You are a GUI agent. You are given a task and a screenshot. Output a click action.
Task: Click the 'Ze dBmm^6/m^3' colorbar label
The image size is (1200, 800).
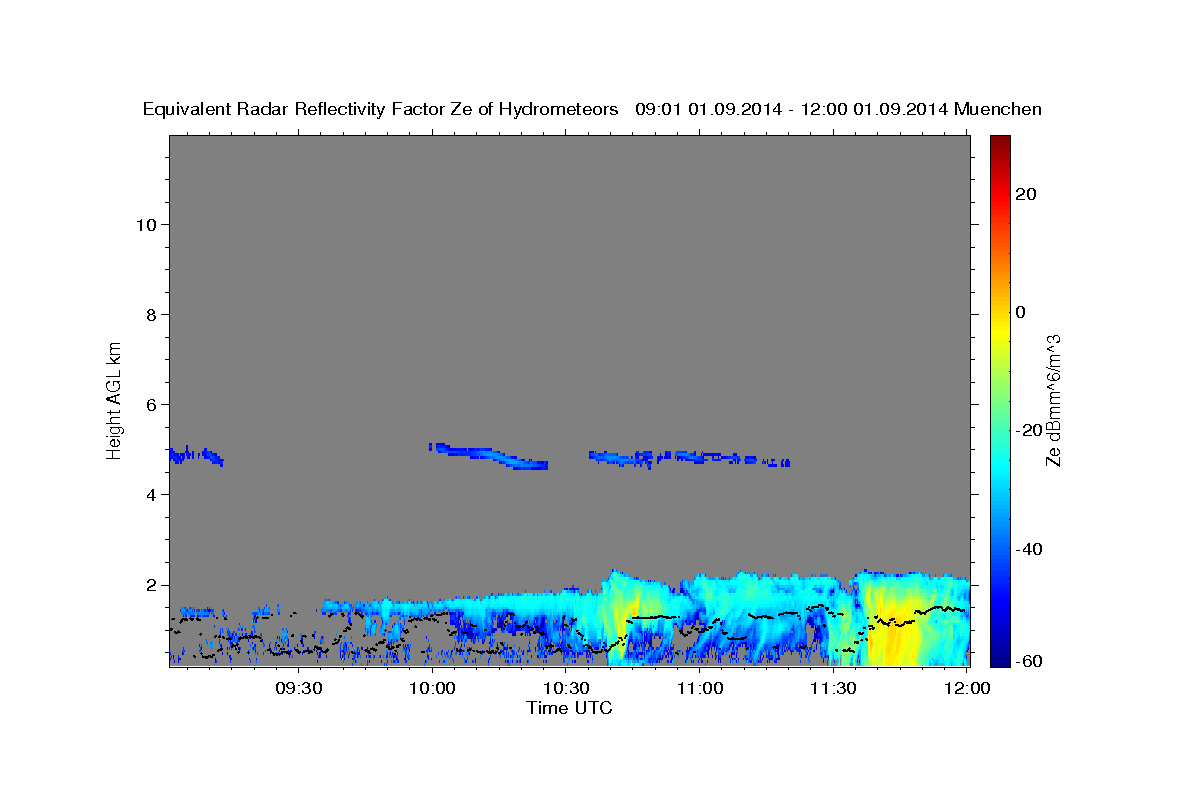tap(1053, 400)
